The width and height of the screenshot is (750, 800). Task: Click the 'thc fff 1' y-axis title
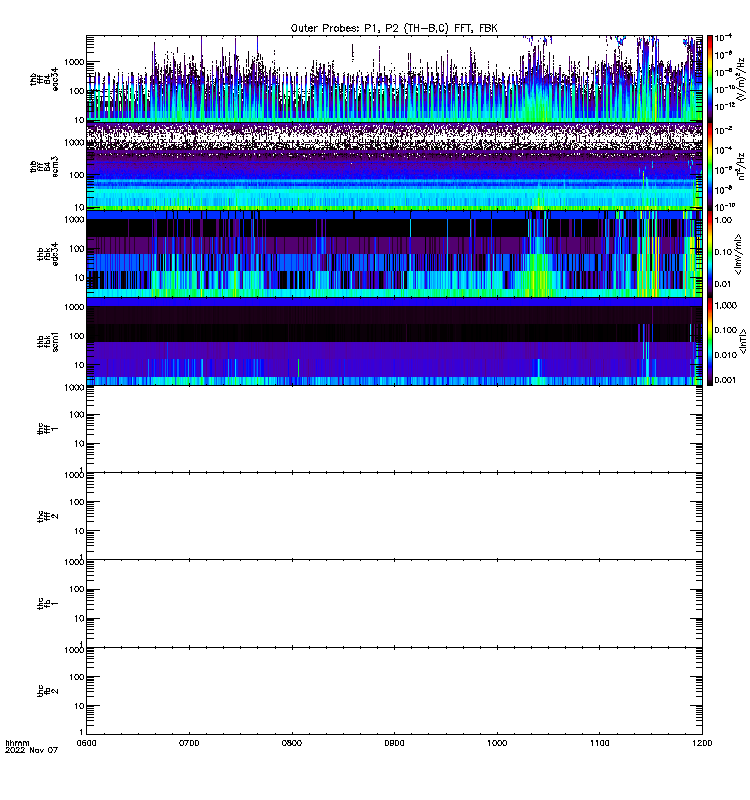pos(48,429)
